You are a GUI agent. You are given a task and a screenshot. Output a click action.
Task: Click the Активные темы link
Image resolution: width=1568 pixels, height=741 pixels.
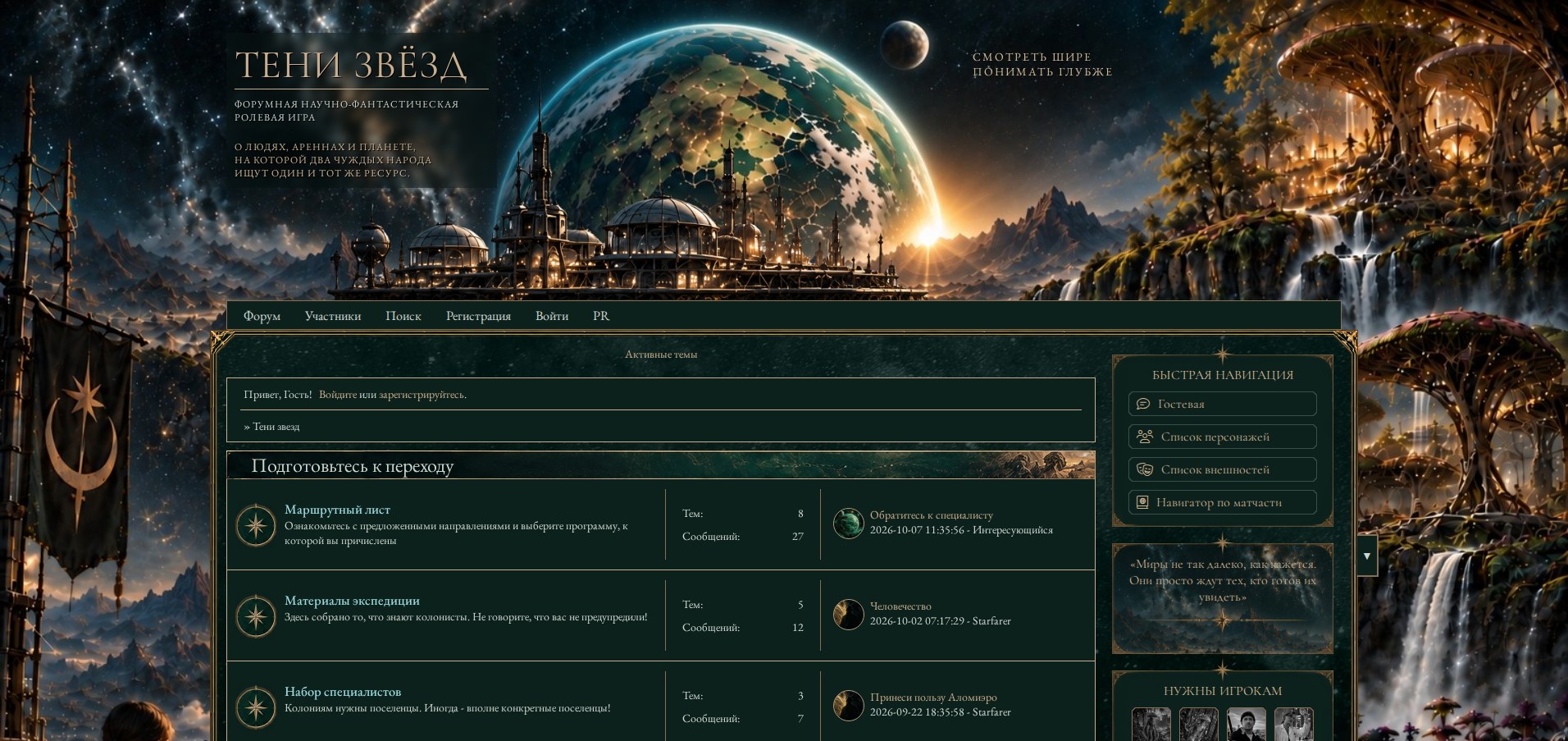tap(661, 354)
